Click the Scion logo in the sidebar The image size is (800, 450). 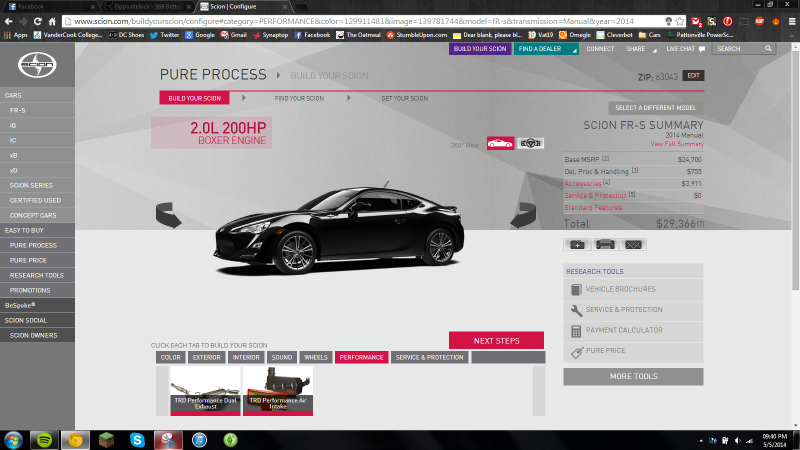(x=37, y=65)
